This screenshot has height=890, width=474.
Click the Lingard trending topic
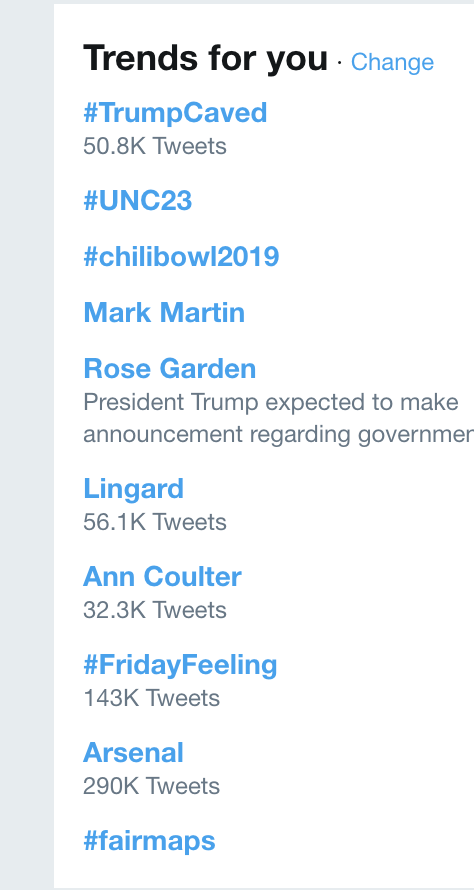[133, 489]
